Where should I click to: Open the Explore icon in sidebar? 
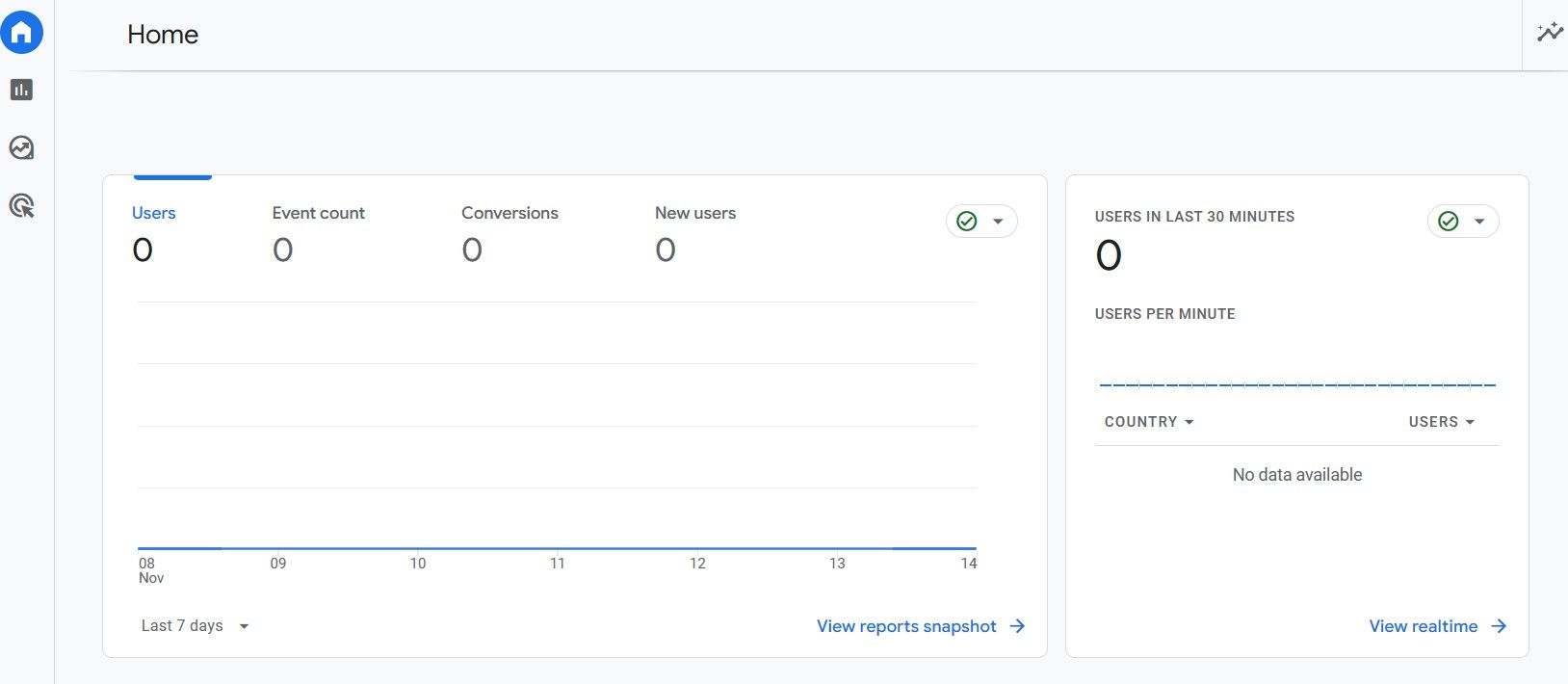click(x=21, y=147)
